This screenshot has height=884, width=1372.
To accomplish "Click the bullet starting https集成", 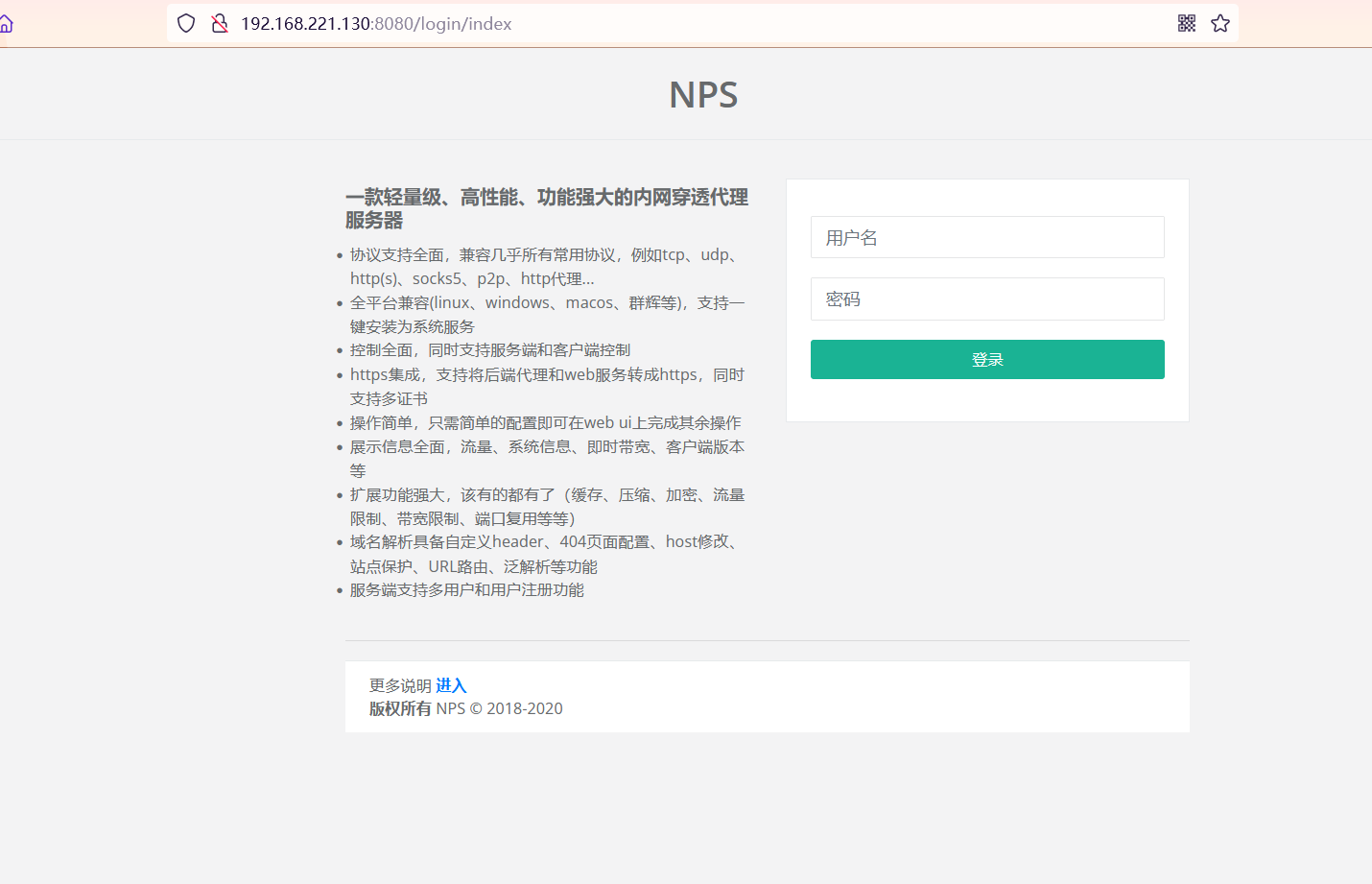I will (x=547, y=387).
